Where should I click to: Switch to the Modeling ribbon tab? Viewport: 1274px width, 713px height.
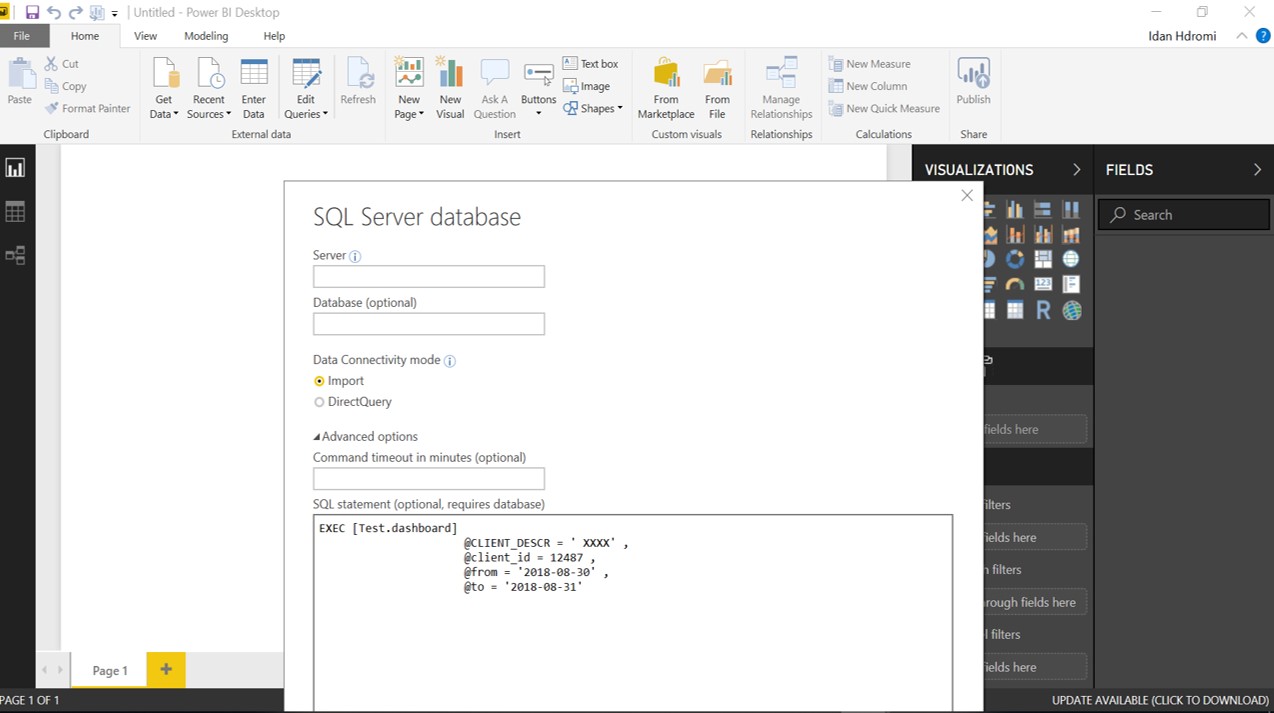click(x=206, y=36)
